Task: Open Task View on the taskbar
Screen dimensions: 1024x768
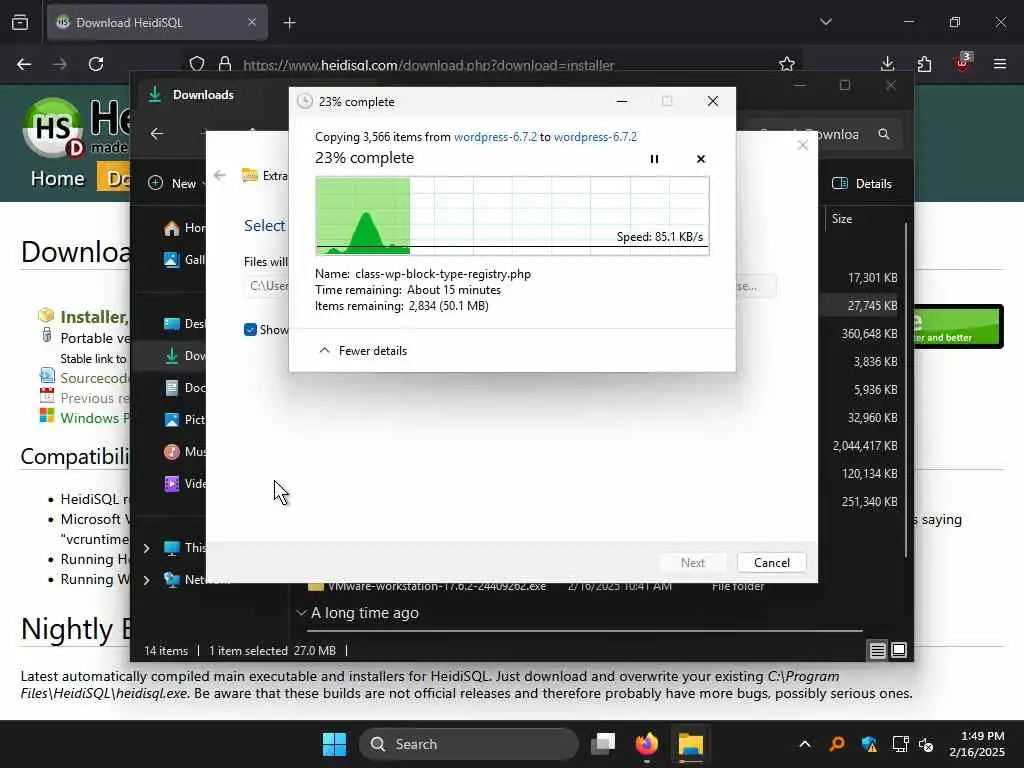Action: (603, 744)
